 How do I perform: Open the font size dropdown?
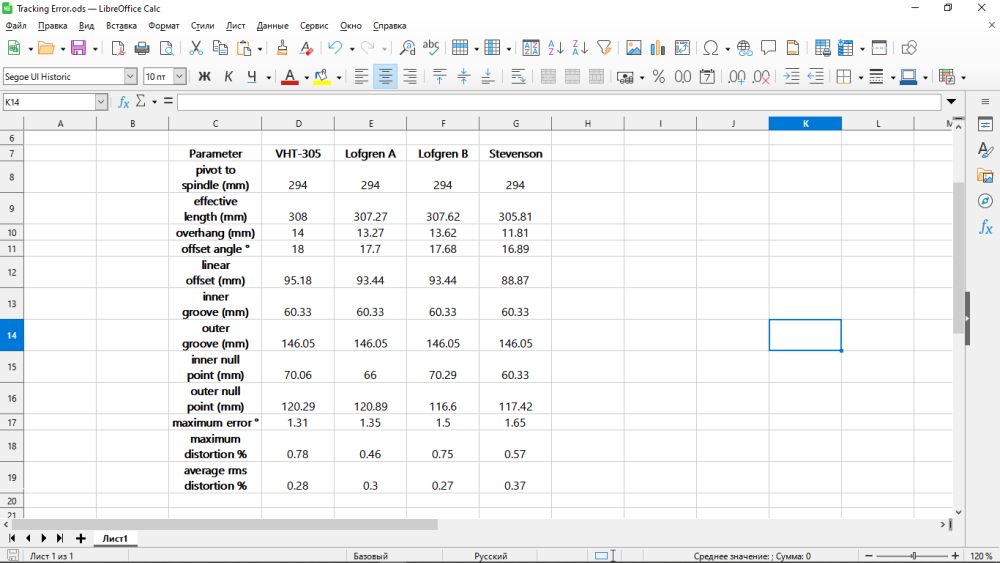pyautogui.click(x=180, y=76)
